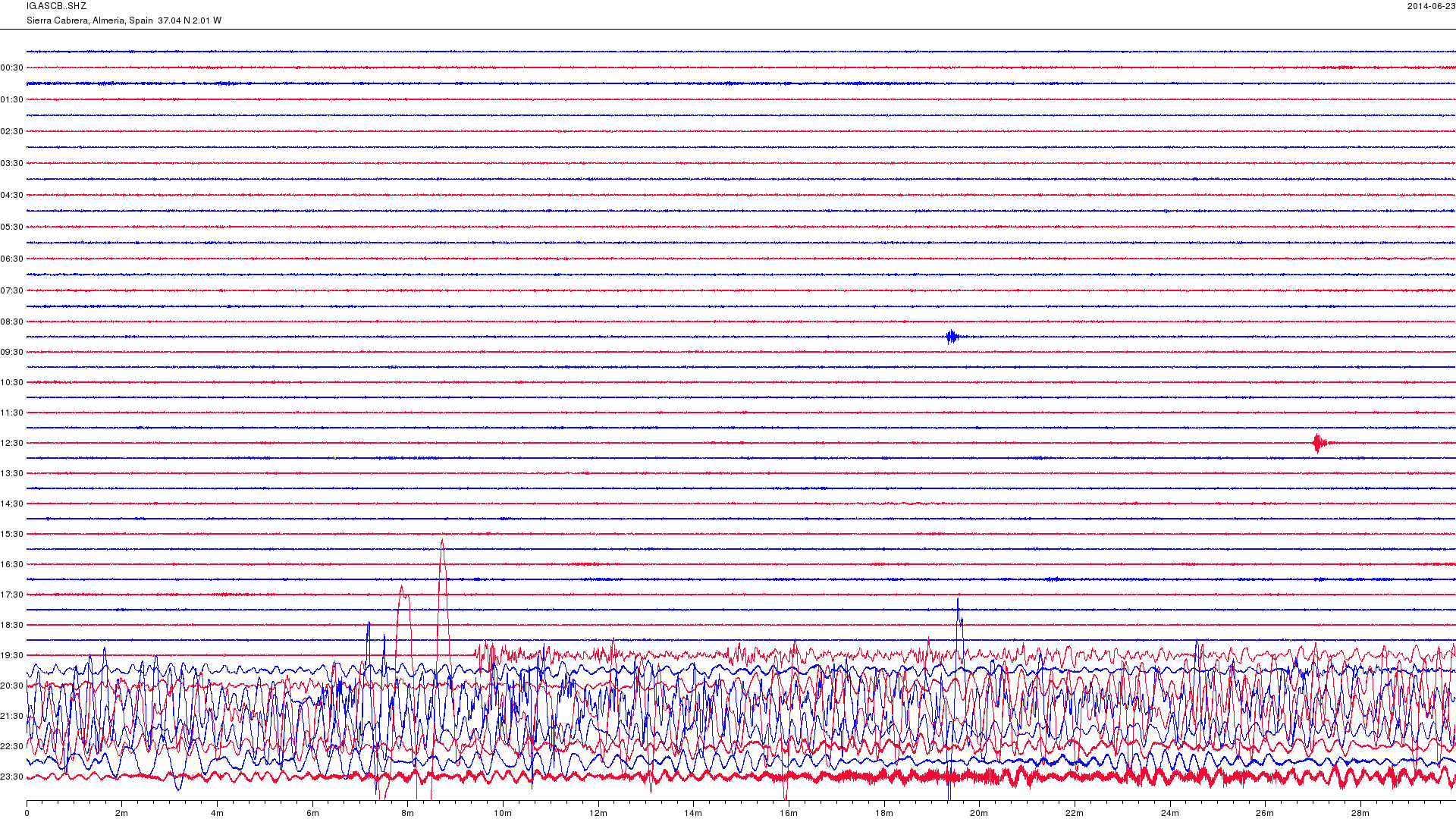The width and height of the screenshot is (1456, 819).
Task: Select the station code IG.ASCB..SHZ
Action: [x=57, y=6]
